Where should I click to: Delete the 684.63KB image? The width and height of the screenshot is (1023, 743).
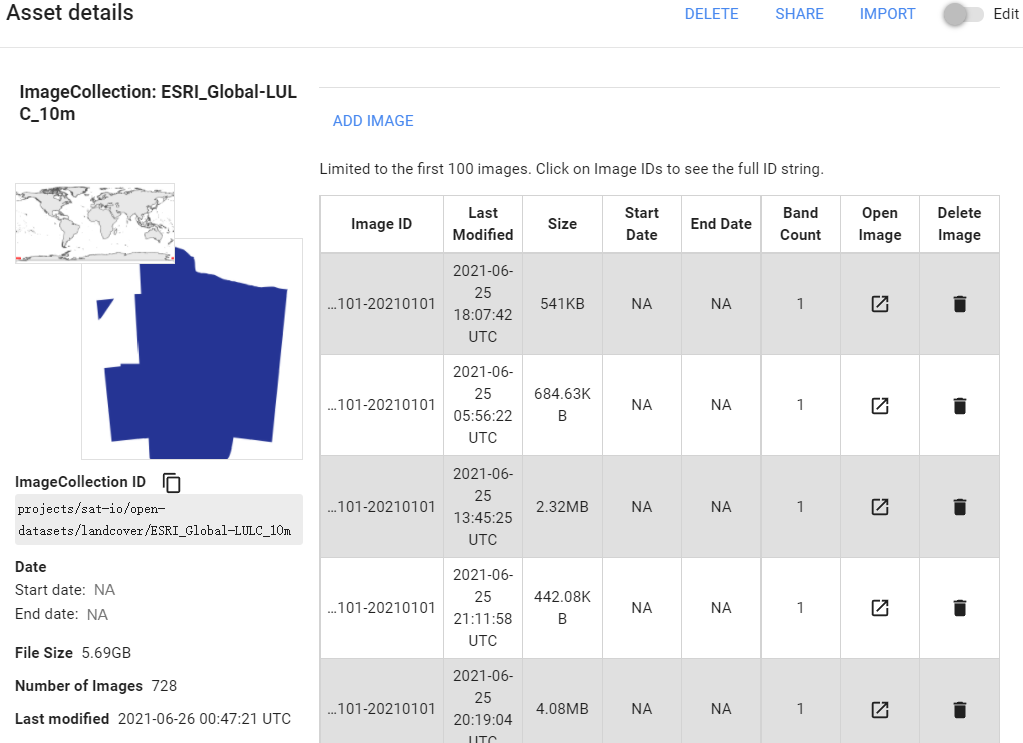pos(959,406)
